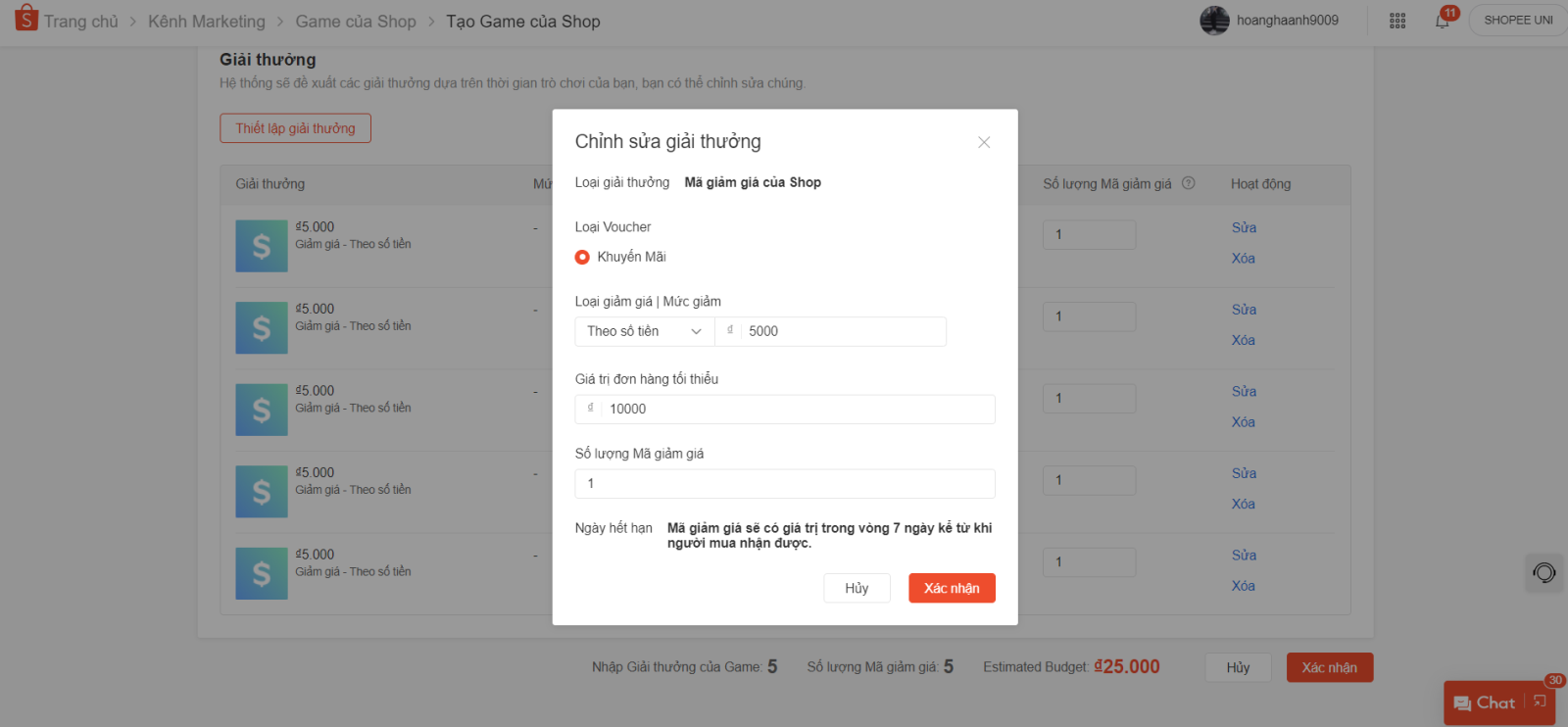
Task: Click the Shopee logo icon
Action: coord(26,19)
